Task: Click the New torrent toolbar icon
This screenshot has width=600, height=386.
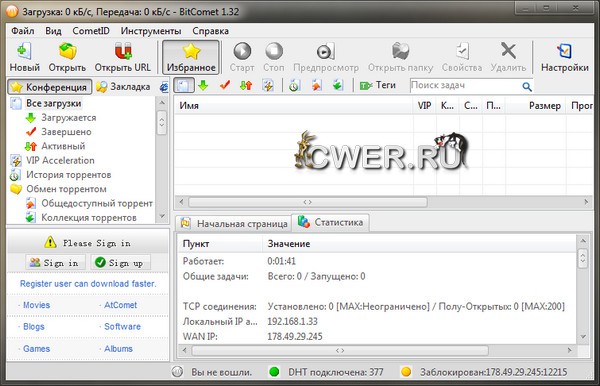Action: tap(24, 51)
